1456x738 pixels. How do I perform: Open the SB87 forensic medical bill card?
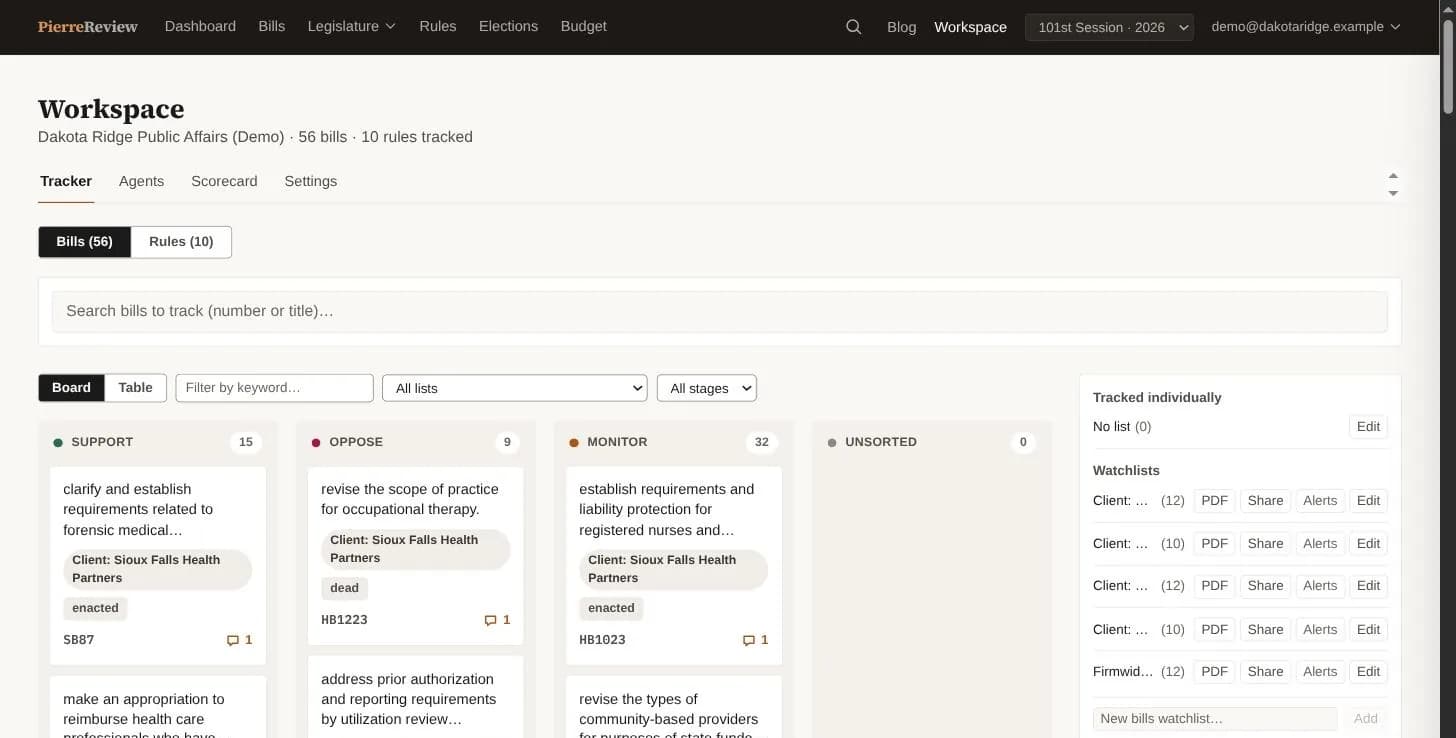158,566
